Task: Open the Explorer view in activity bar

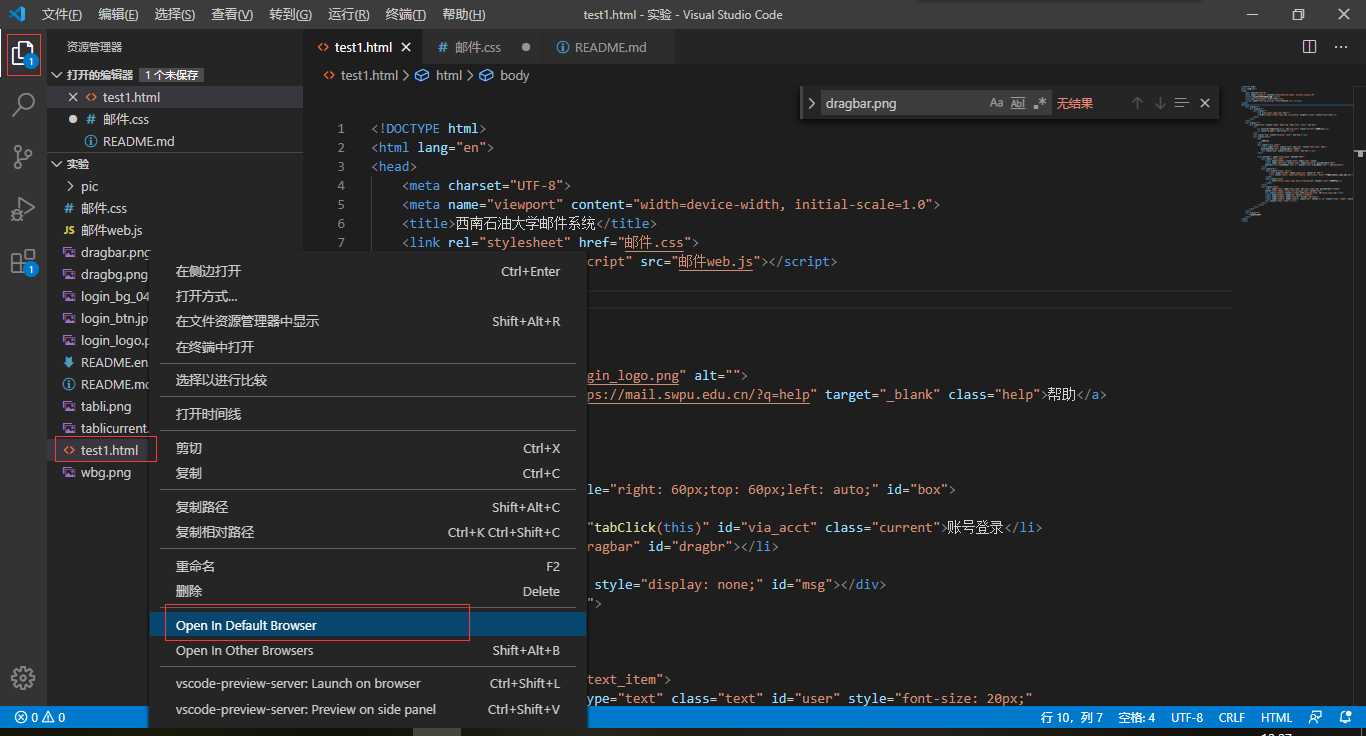Action: click(23, 54)
